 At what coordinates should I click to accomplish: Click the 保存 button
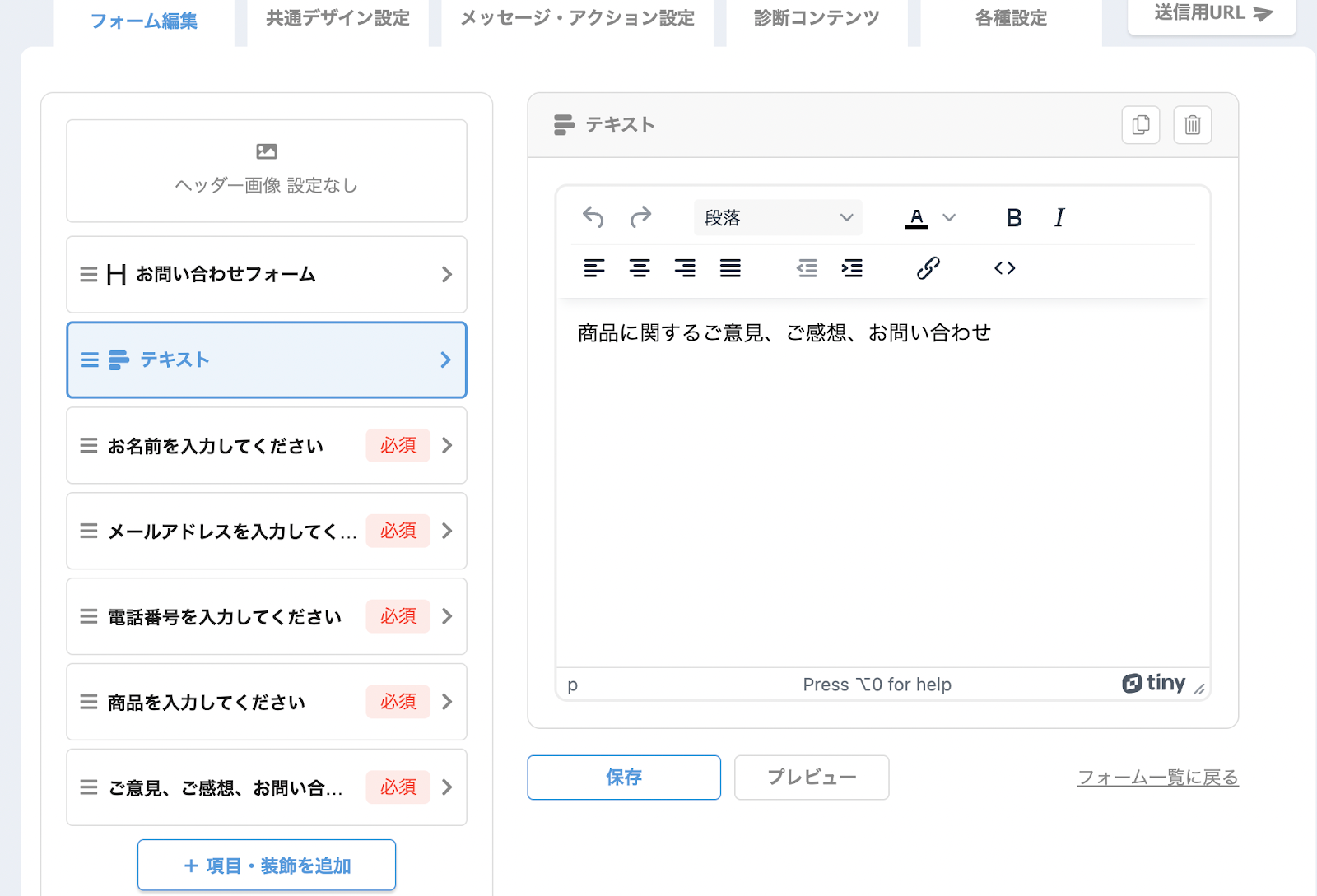[624, 778]
